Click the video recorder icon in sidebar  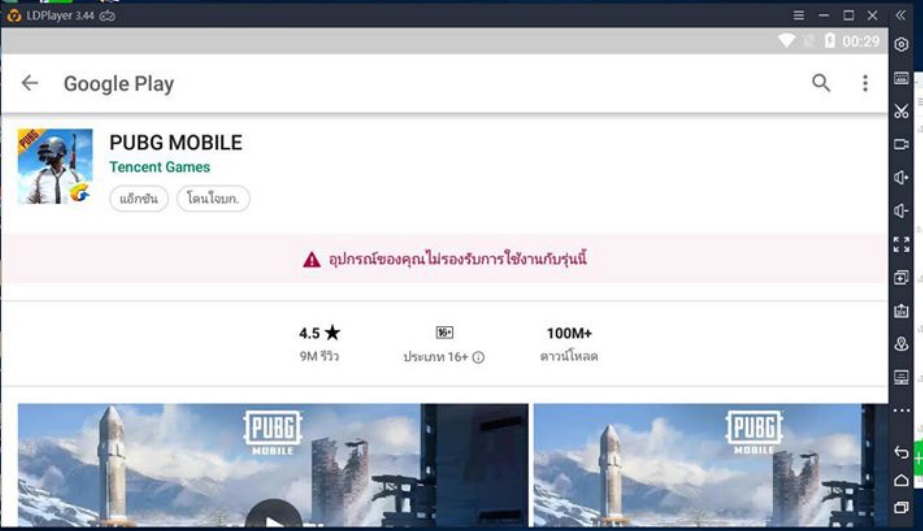tap(901, 144)
